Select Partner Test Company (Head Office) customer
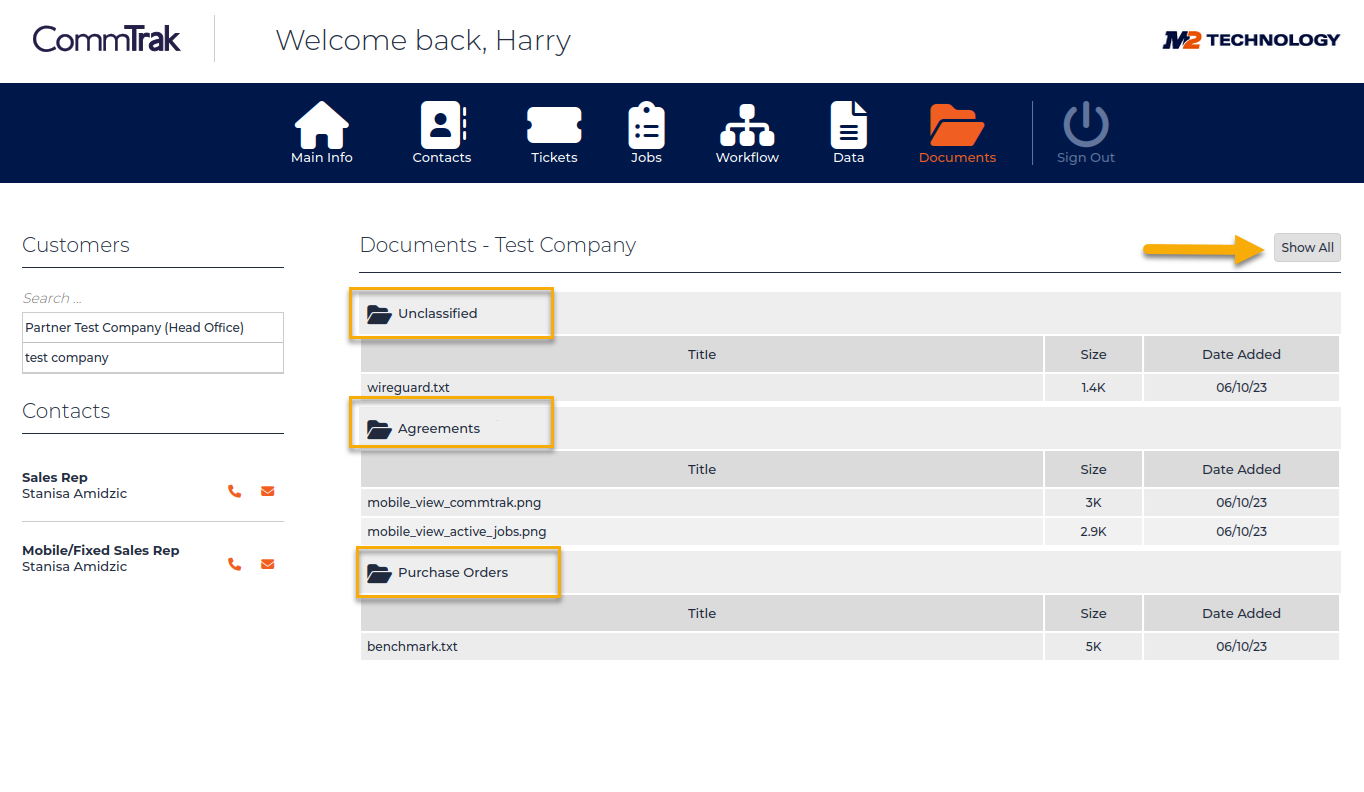Image resolution: width=1364 pixels, height=792 pixels. 153,327
